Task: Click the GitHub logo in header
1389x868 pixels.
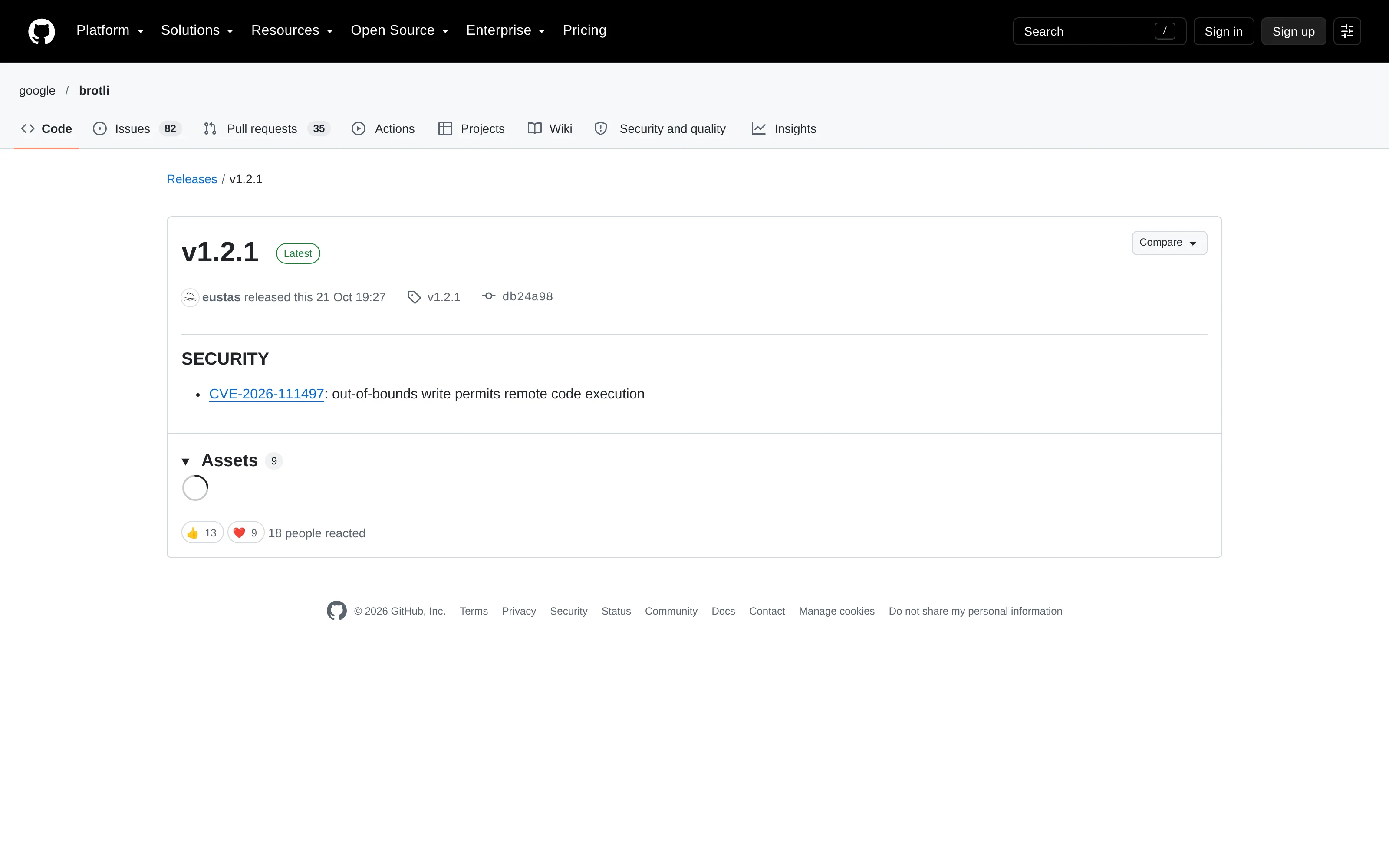Action: point(41,31)
